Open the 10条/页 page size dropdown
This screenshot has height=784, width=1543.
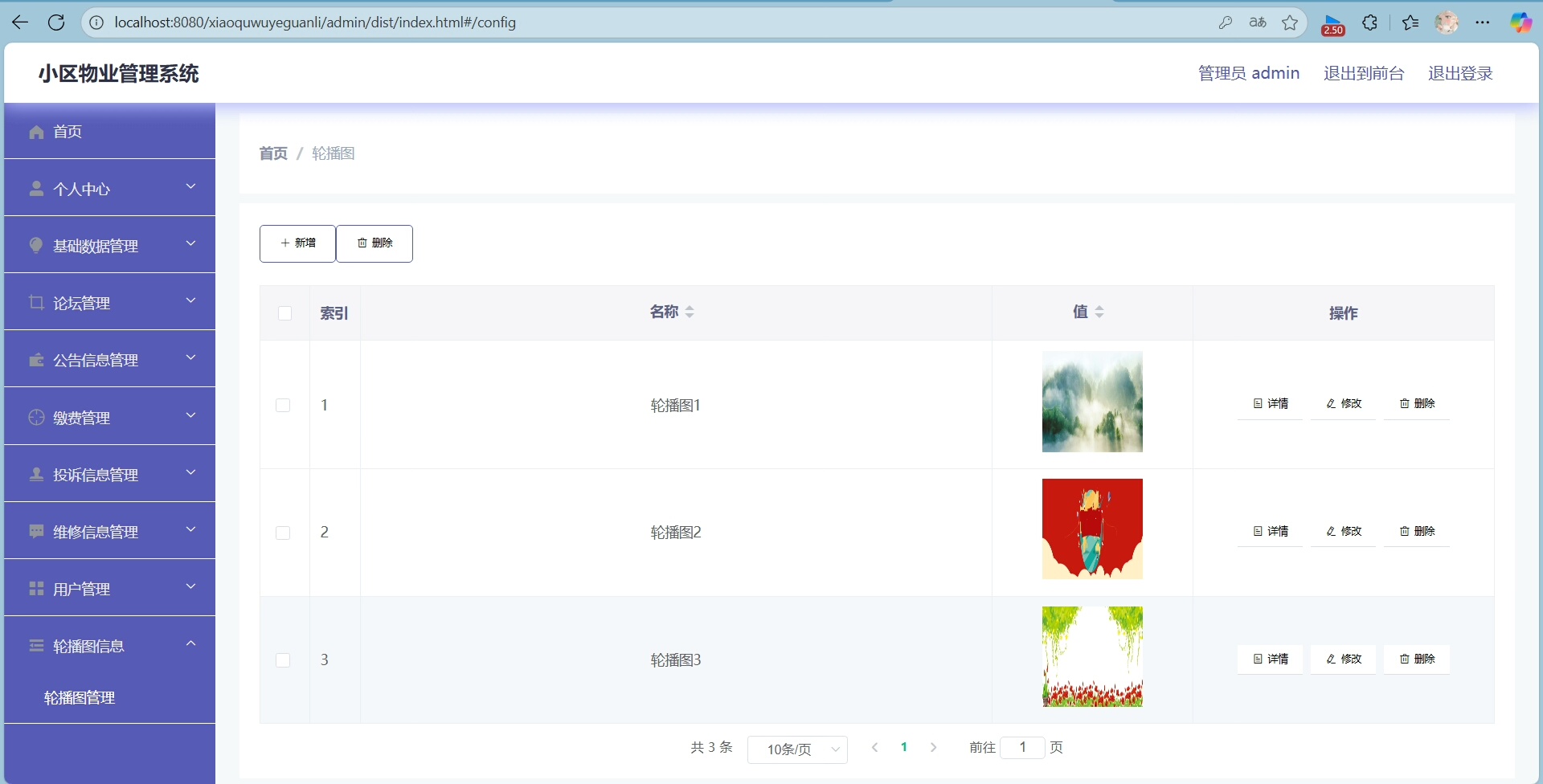click(x=797, y=749)
